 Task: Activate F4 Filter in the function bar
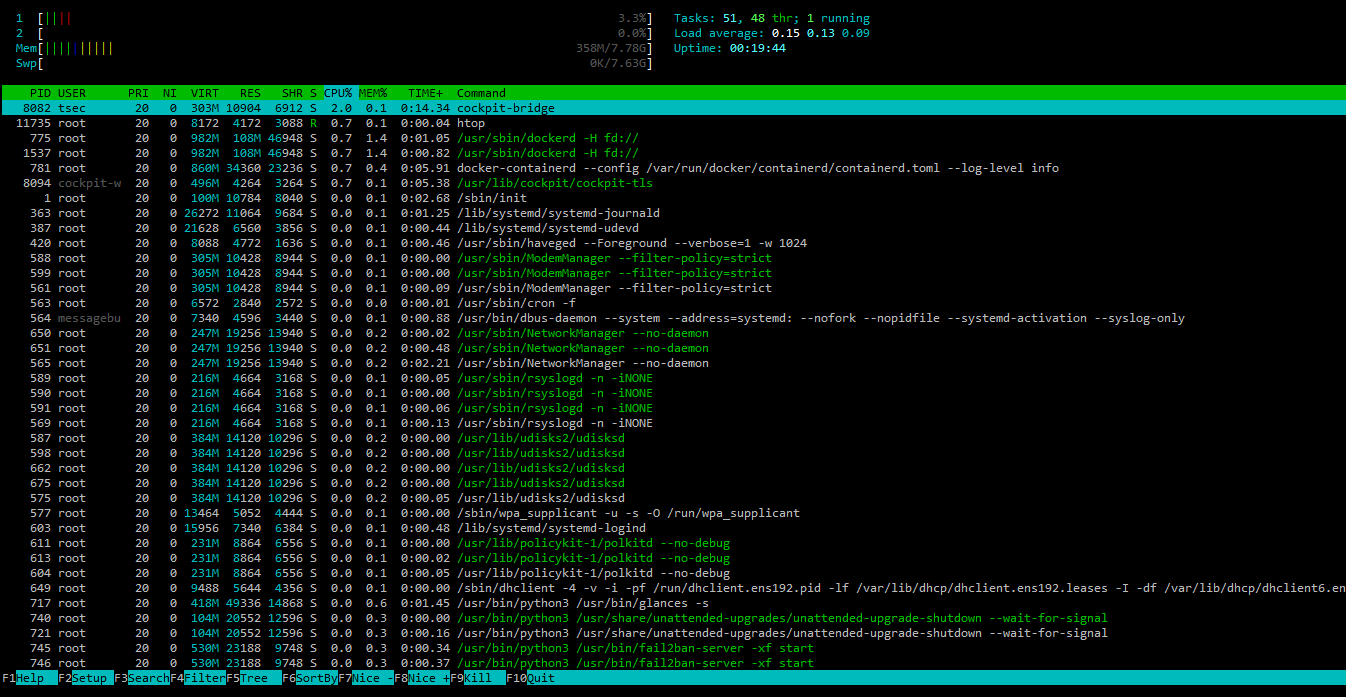pyautogui.click(x=197, y=678)
